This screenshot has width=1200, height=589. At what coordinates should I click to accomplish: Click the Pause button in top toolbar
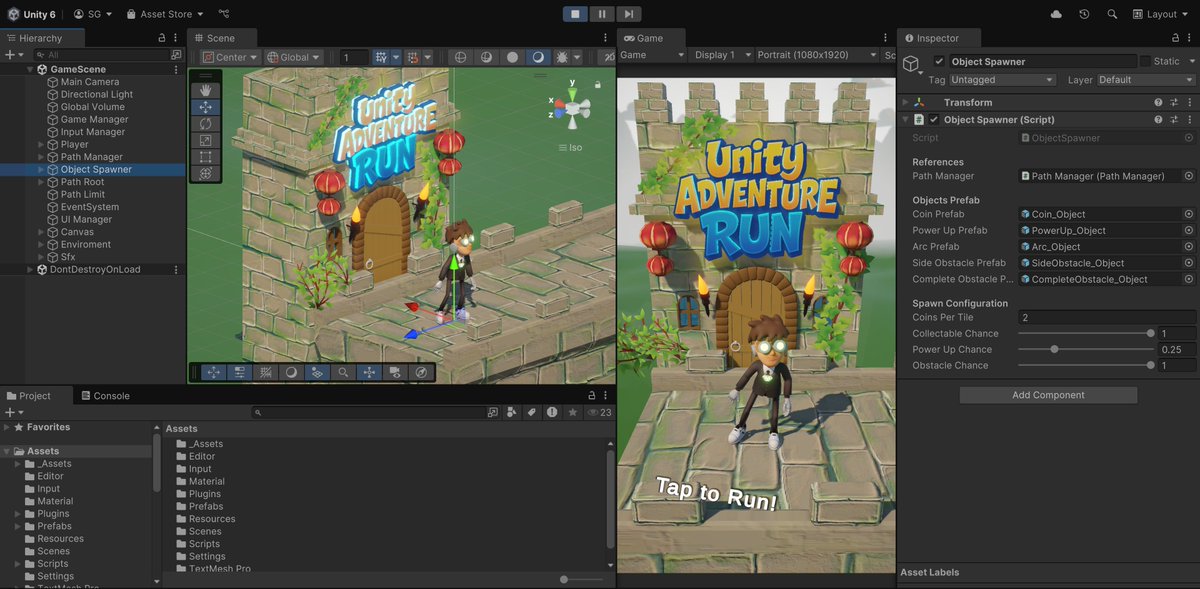click(602, 14)
